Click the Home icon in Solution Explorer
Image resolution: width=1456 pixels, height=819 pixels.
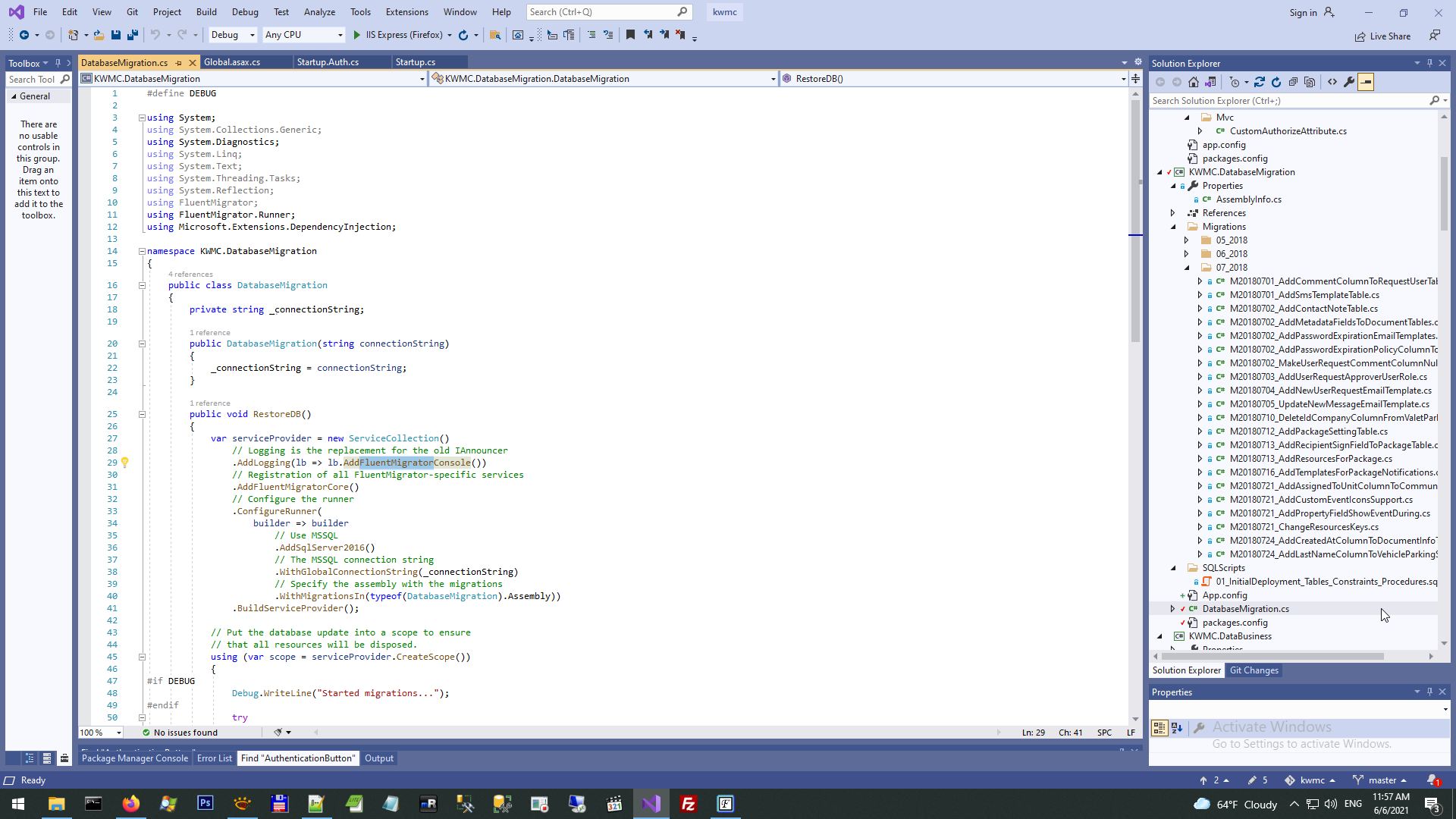(1194, 82)
